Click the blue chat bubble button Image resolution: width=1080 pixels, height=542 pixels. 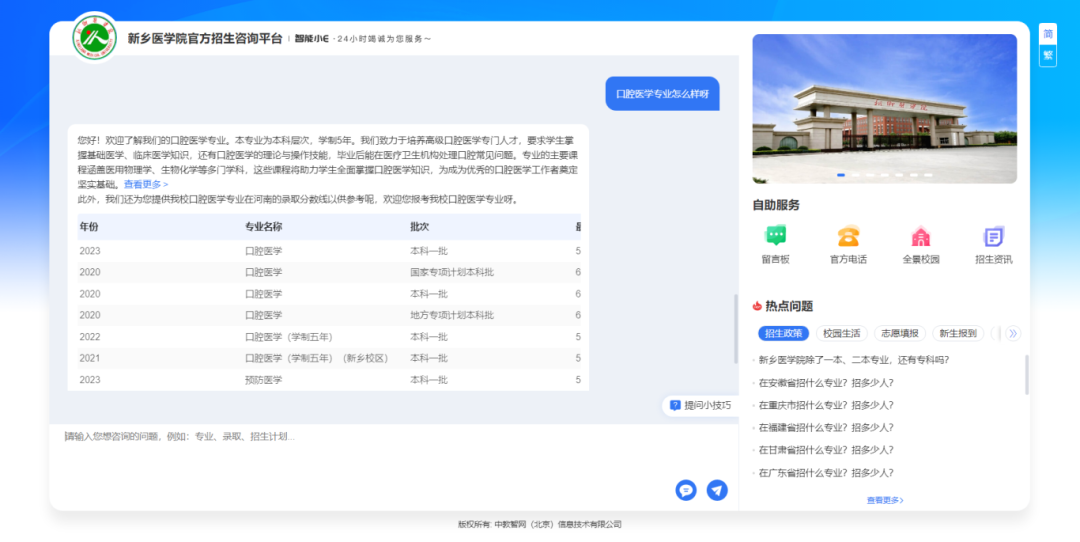coord(685,490)
